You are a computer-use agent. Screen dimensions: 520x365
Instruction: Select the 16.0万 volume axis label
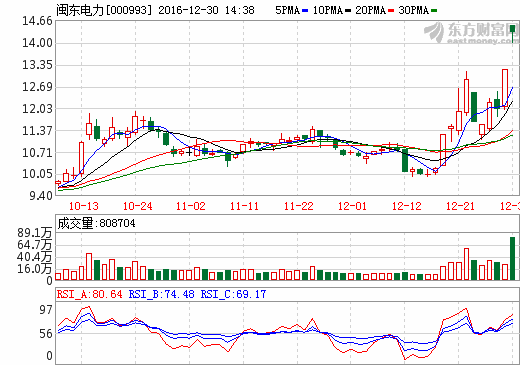pos(35,269)
